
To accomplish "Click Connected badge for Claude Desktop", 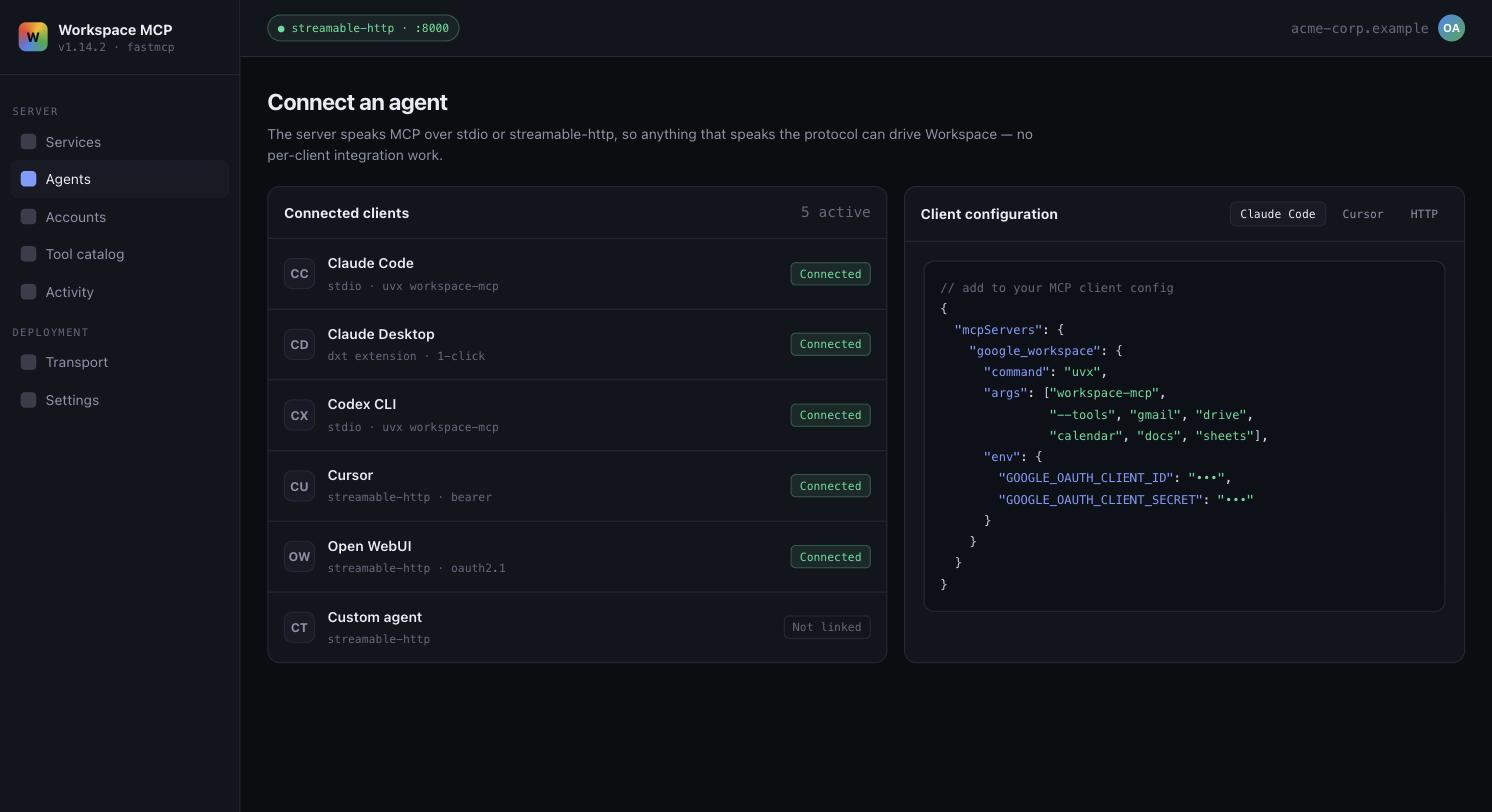I will click(830, 344).
